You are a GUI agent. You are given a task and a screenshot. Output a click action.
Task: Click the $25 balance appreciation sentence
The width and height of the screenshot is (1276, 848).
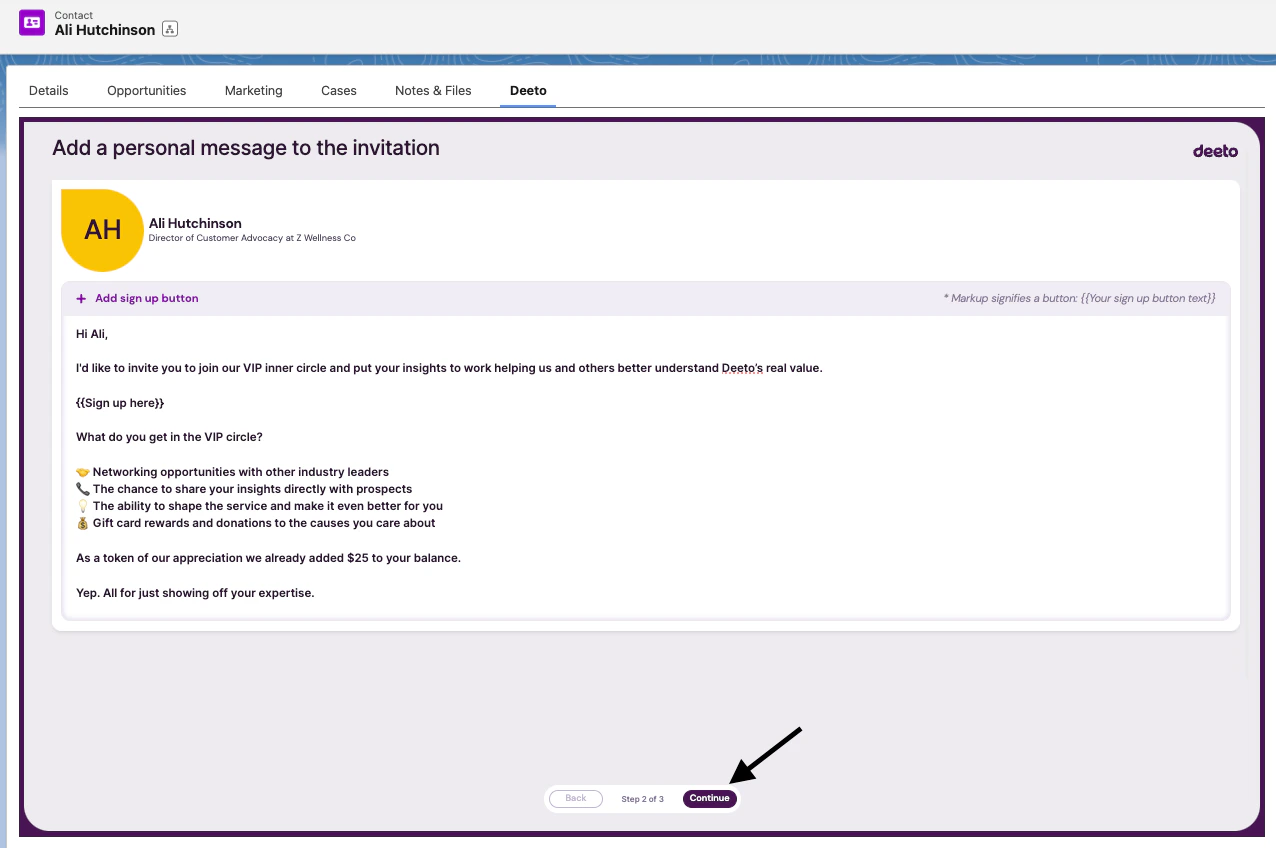click(268, 558)
